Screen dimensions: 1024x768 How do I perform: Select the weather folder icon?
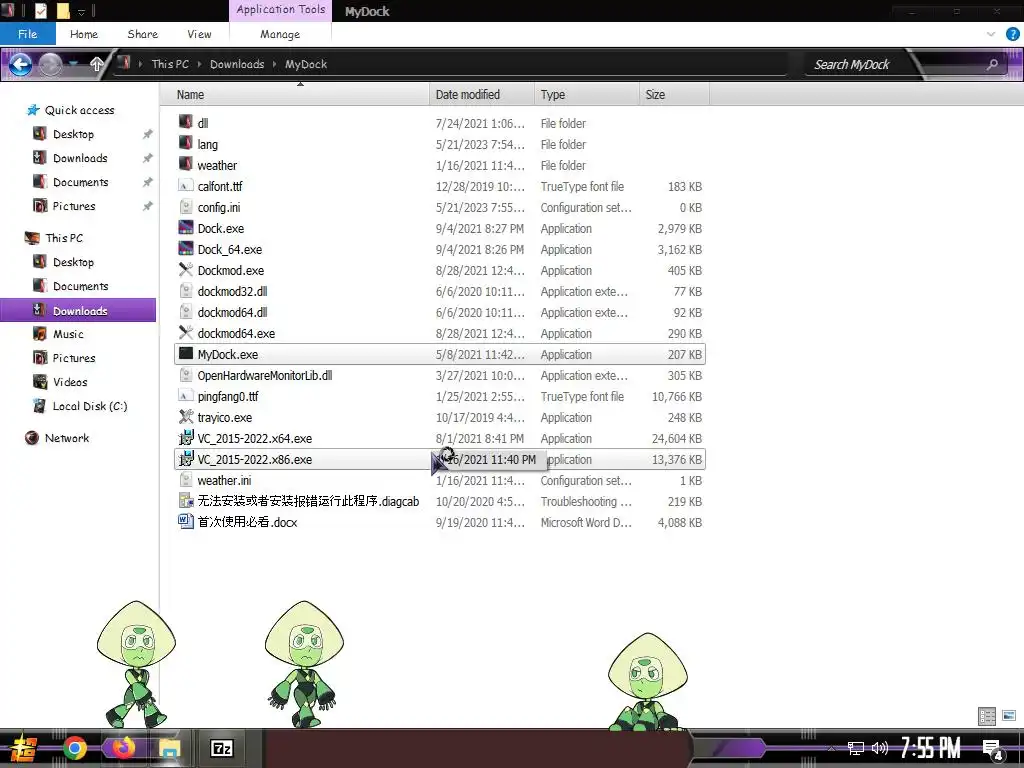[x=185, y=165]
